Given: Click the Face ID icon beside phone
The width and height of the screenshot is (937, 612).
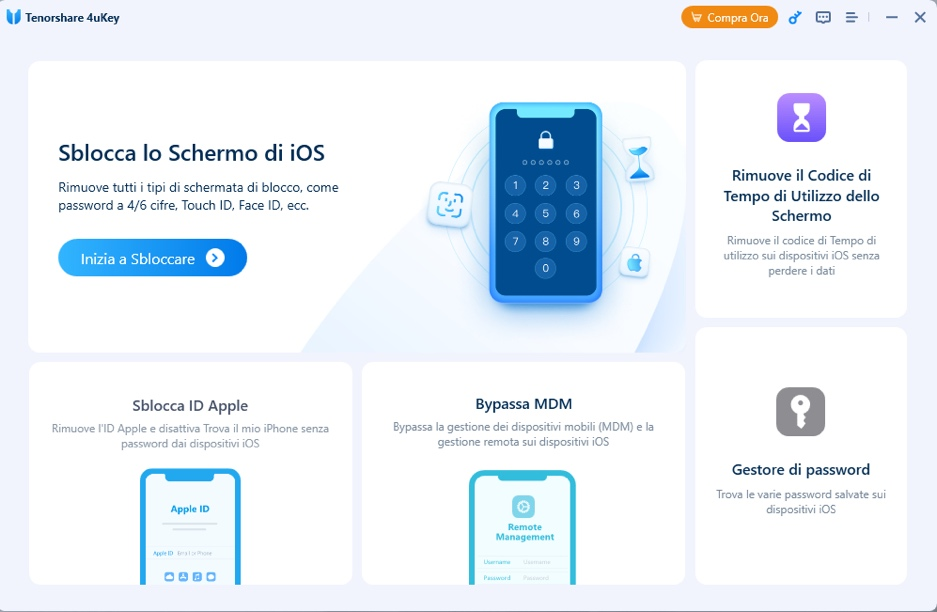Looking at the screenshot, I should point(449,204).
